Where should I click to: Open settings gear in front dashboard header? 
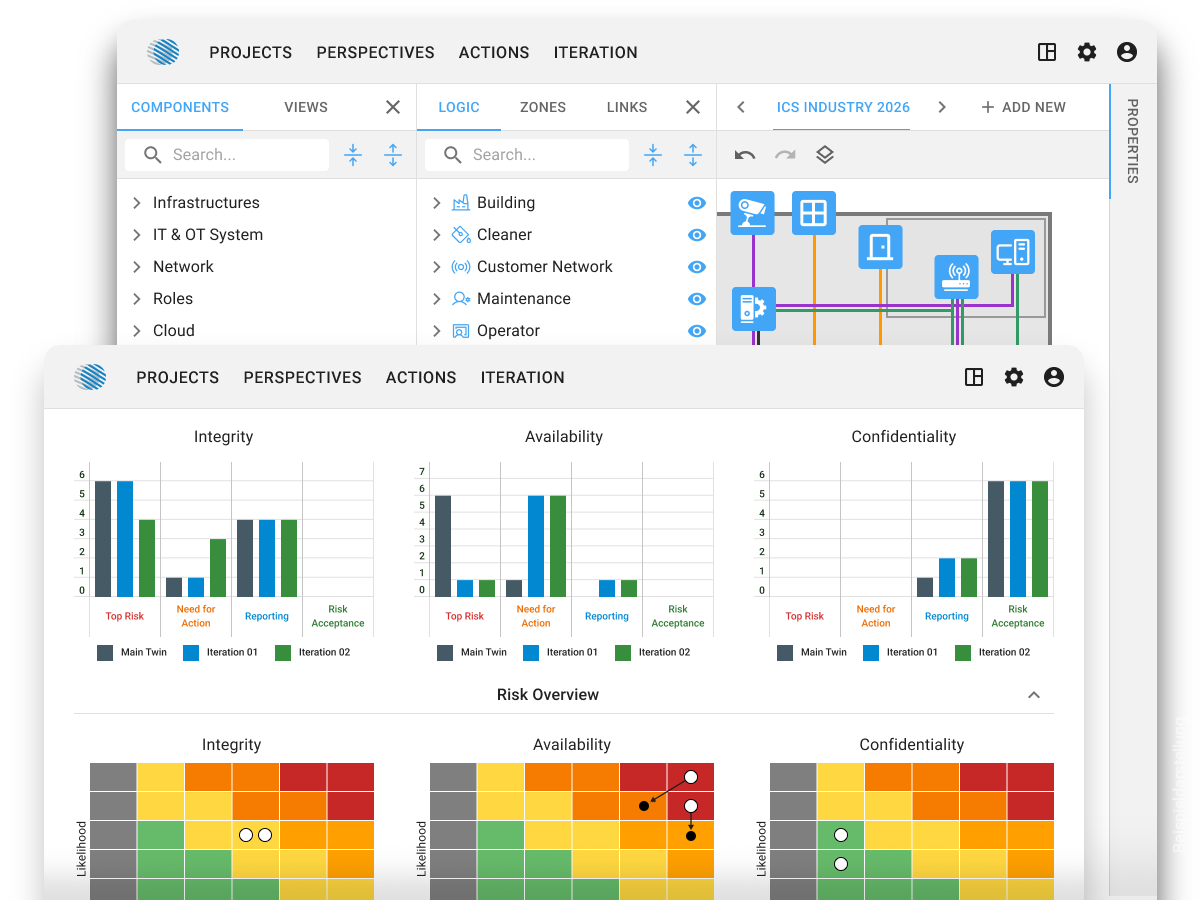click(1014, 377)
